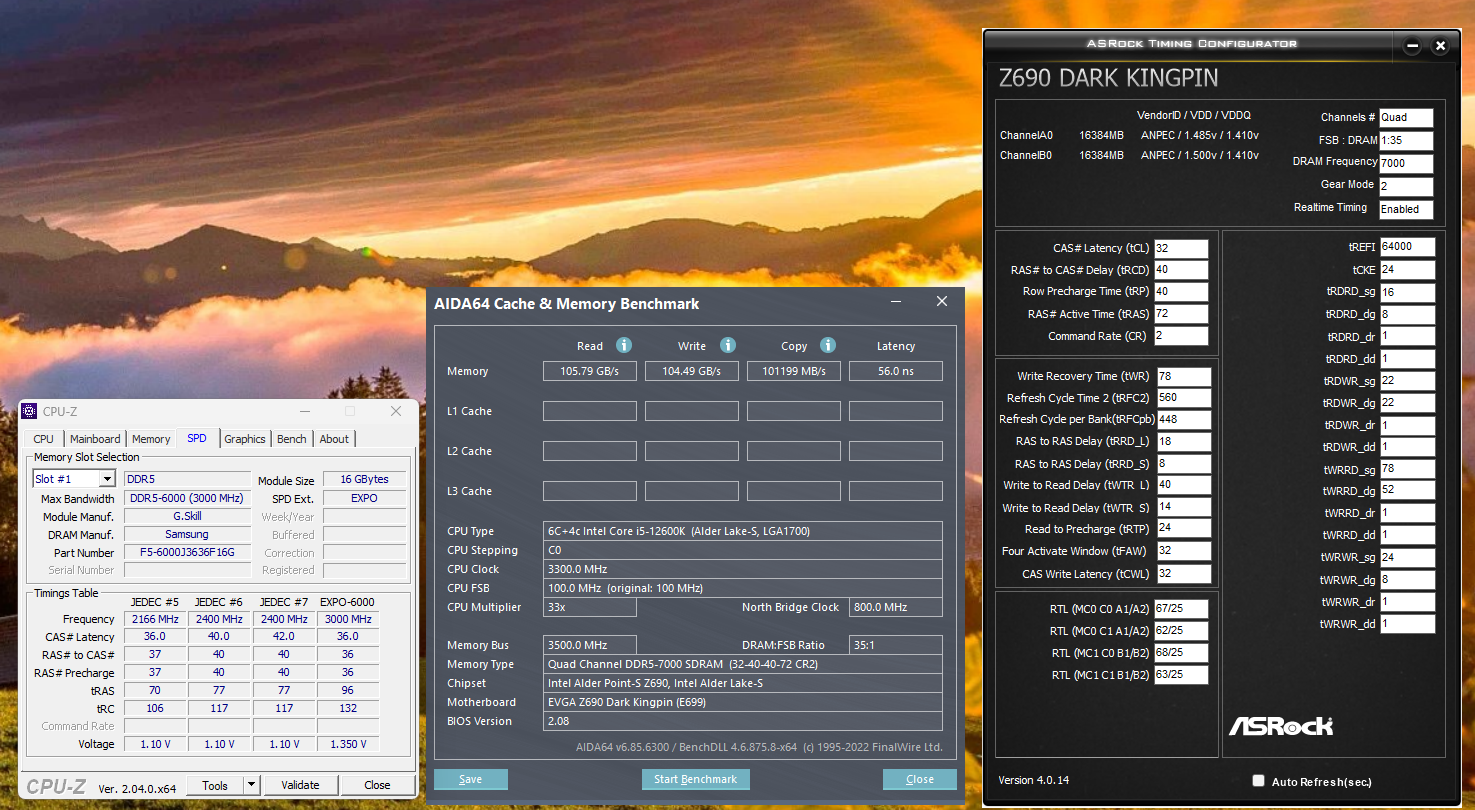Click the tRRD_L field in ASRock
Image resolution: width=1475 pixels, height=810 pixels.
click(x=1184, y=442)
